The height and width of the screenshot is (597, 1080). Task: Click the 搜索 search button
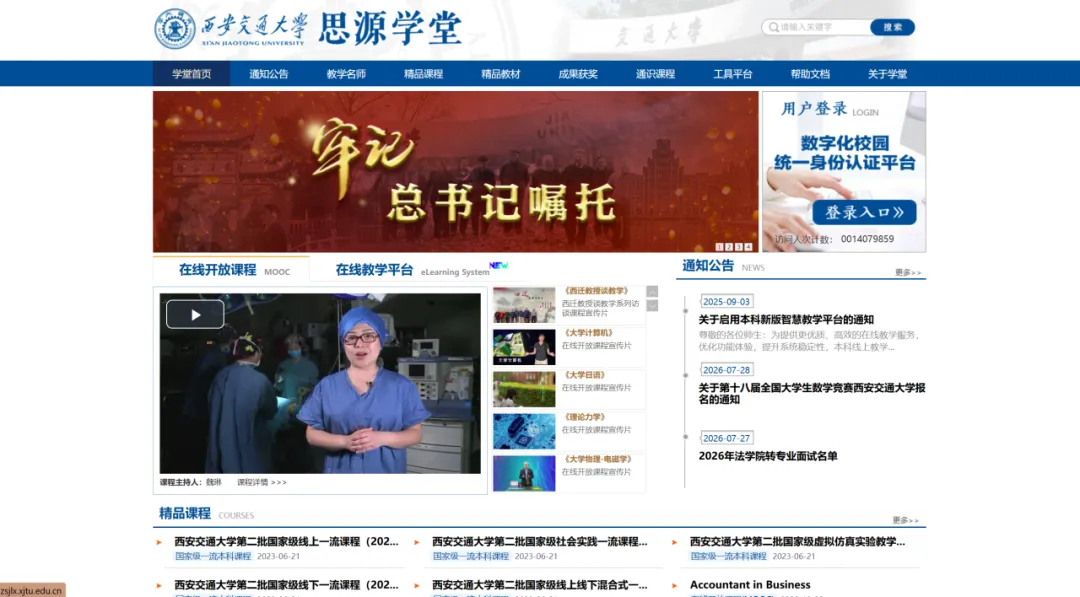click(892, 27)
